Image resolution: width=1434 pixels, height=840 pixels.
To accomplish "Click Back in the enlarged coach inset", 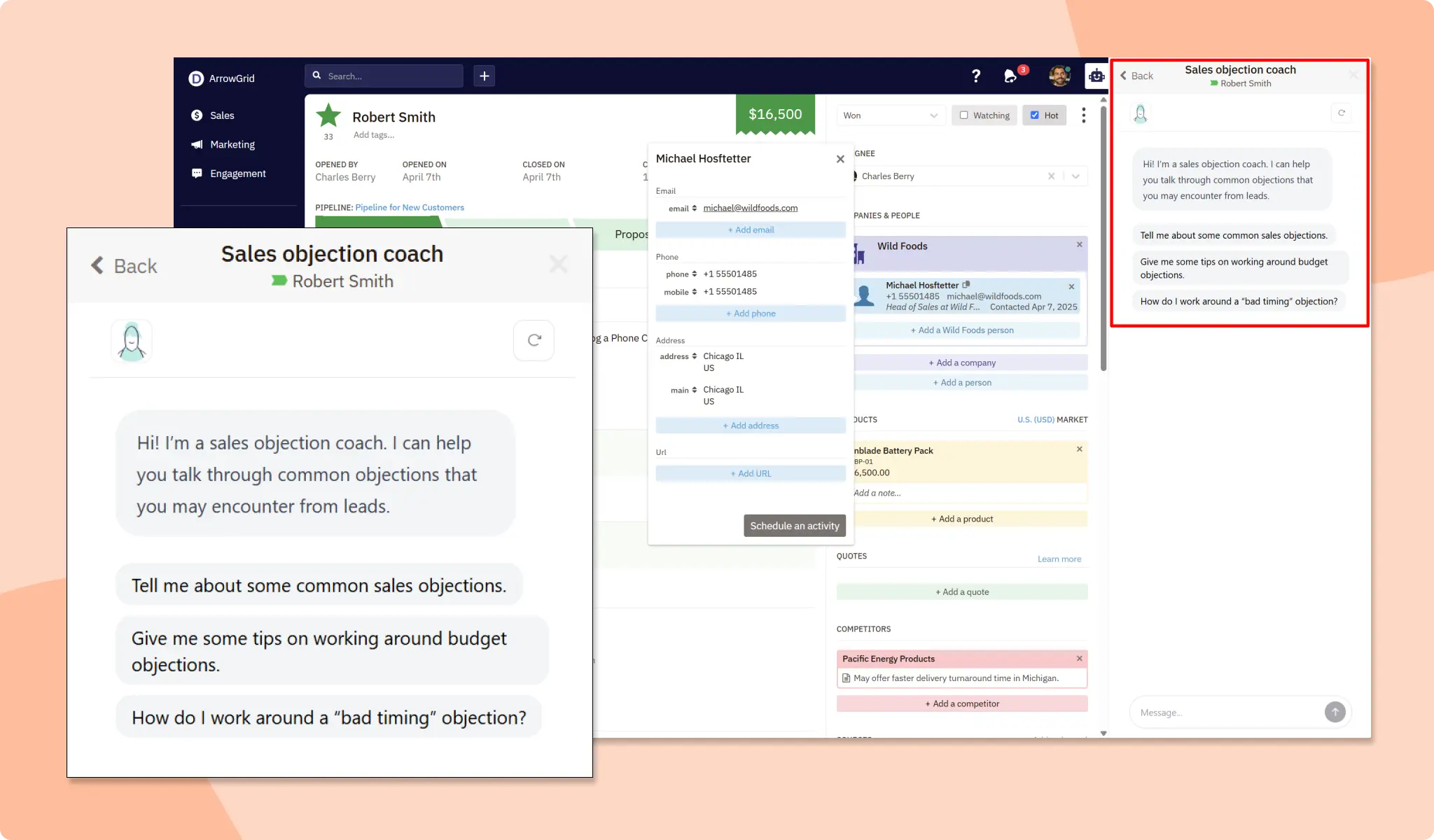I will point(124,266).
